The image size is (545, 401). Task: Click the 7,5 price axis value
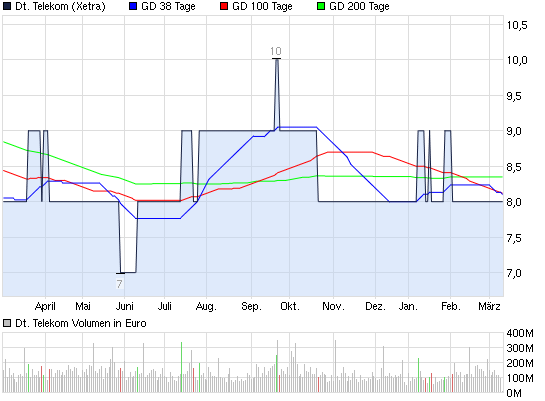(514, 238)
